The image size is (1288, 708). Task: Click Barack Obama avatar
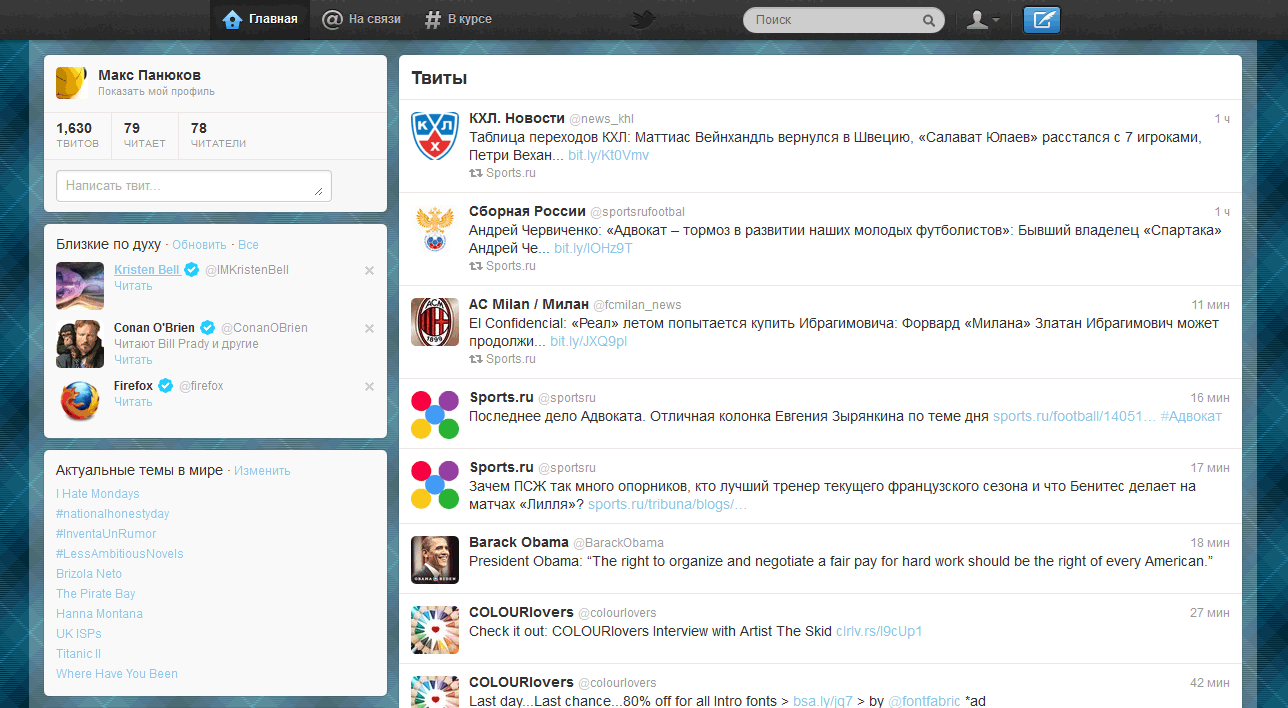[x=435, y=560]
